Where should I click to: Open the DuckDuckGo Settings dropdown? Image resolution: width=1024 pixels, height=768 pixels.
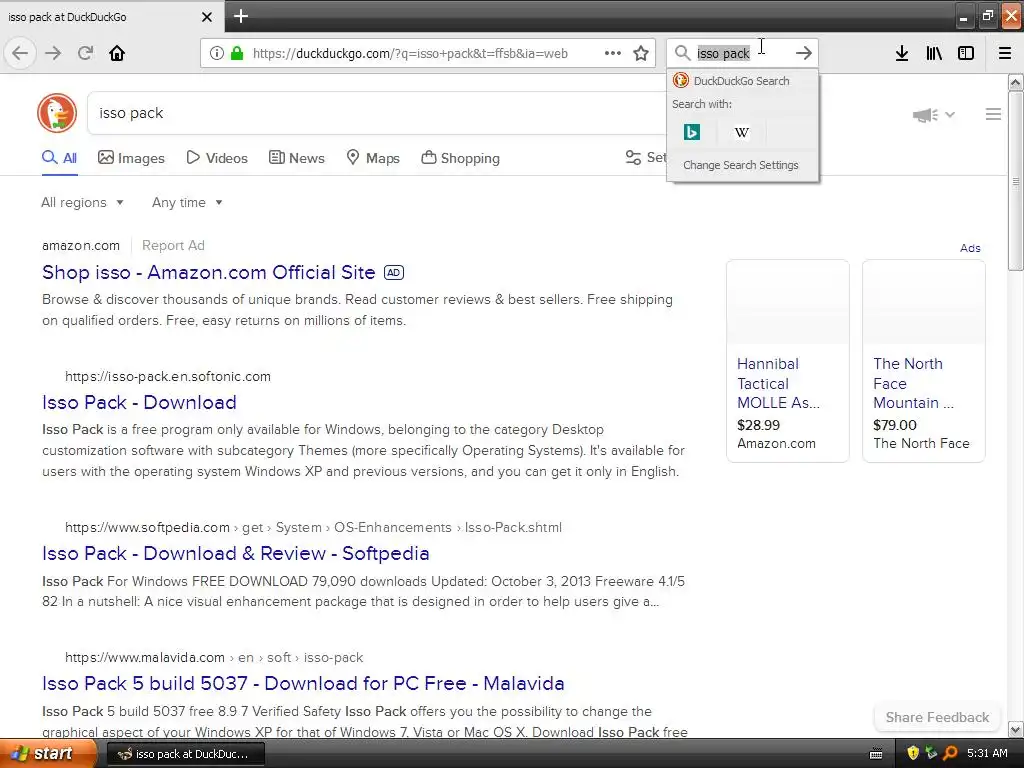(646, 157)
